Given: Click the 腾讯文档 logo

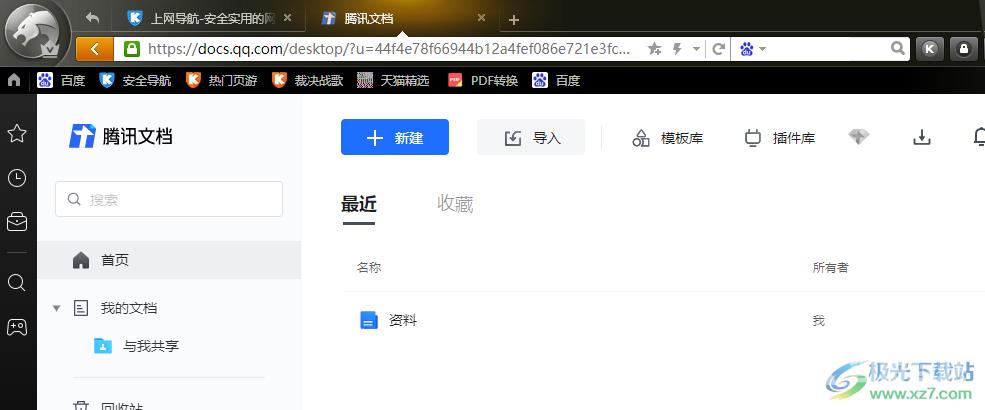Looking at the screenshot, I should click(120, 136).
